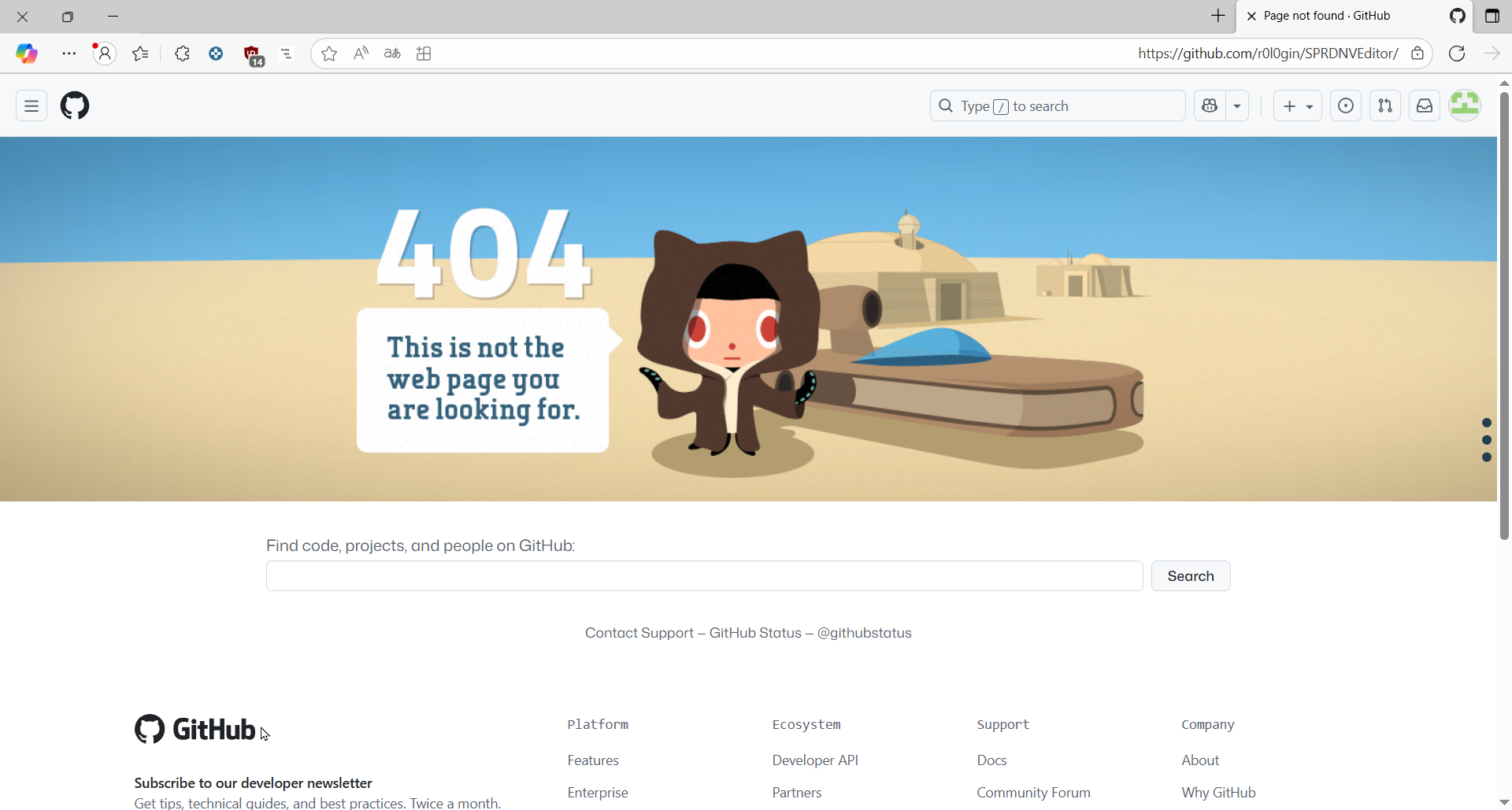Open GitHub Copilot chat icon in header
Screen dimensions: 1512x810
click(x=1210, y=106)
